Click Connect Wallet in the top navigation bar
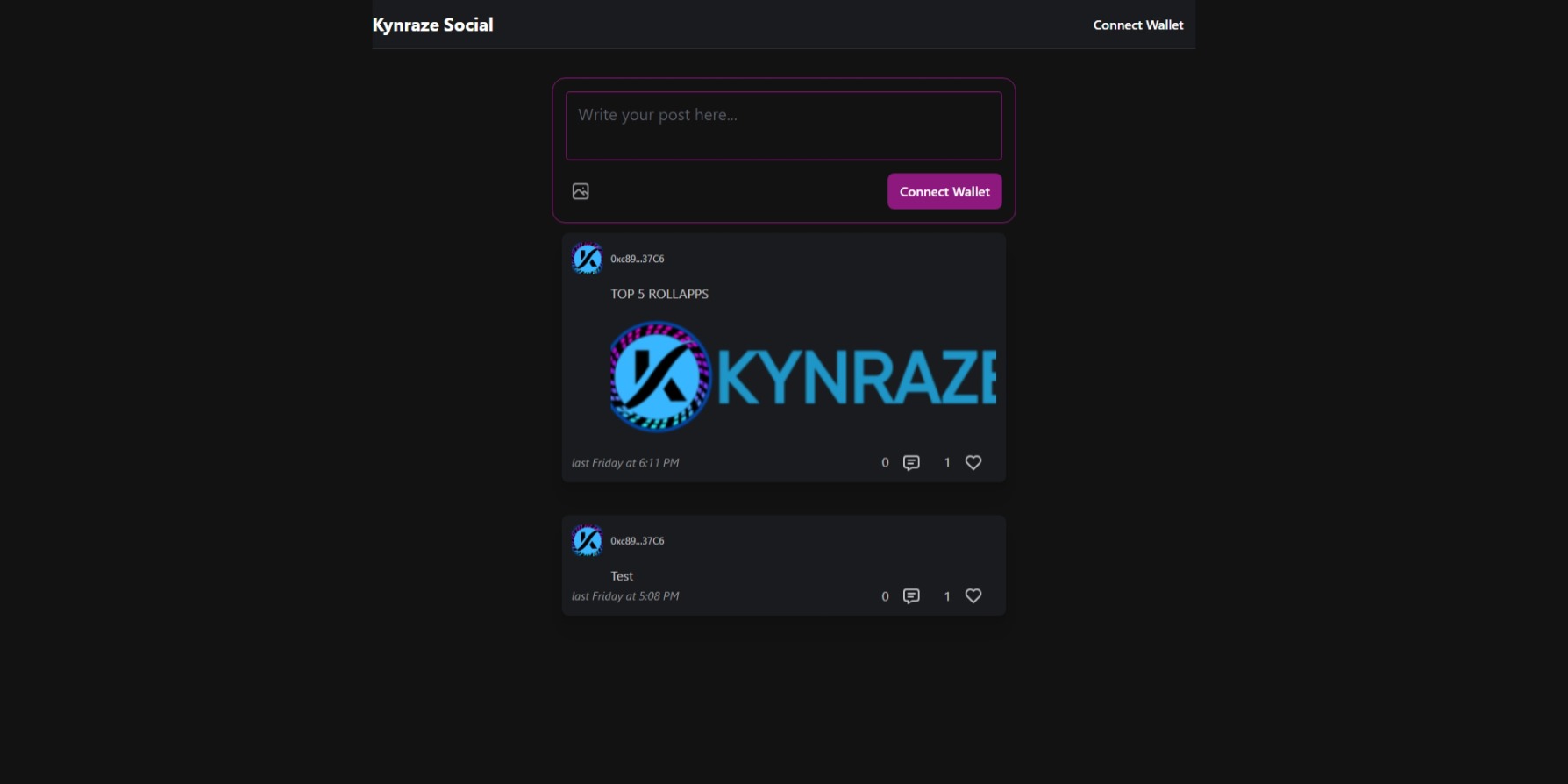 (x=1137, y=25)
